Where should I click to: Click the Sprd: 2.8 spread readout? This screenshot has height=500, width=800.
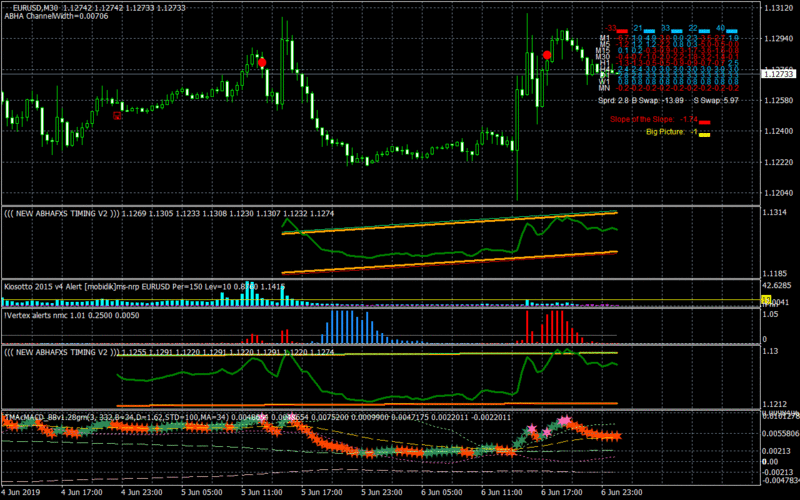click(614, 101)
